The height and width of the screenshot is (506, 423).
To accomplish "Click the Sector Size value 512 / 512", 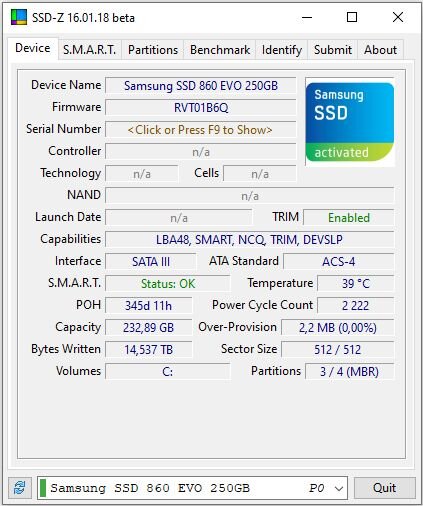I will click(338, 350).
